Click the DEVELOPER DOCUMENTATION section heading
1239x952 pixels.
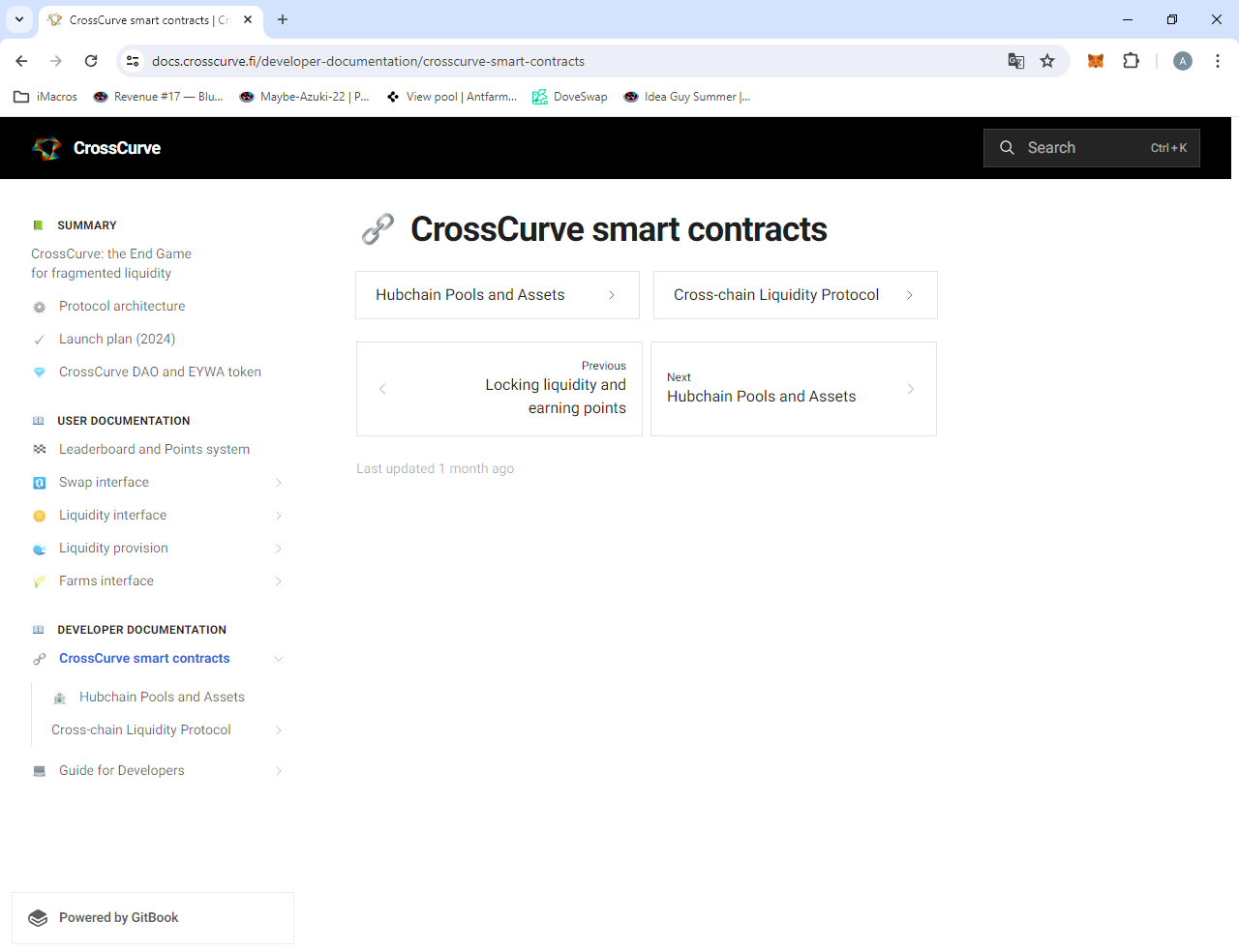[x=142, y=630]
